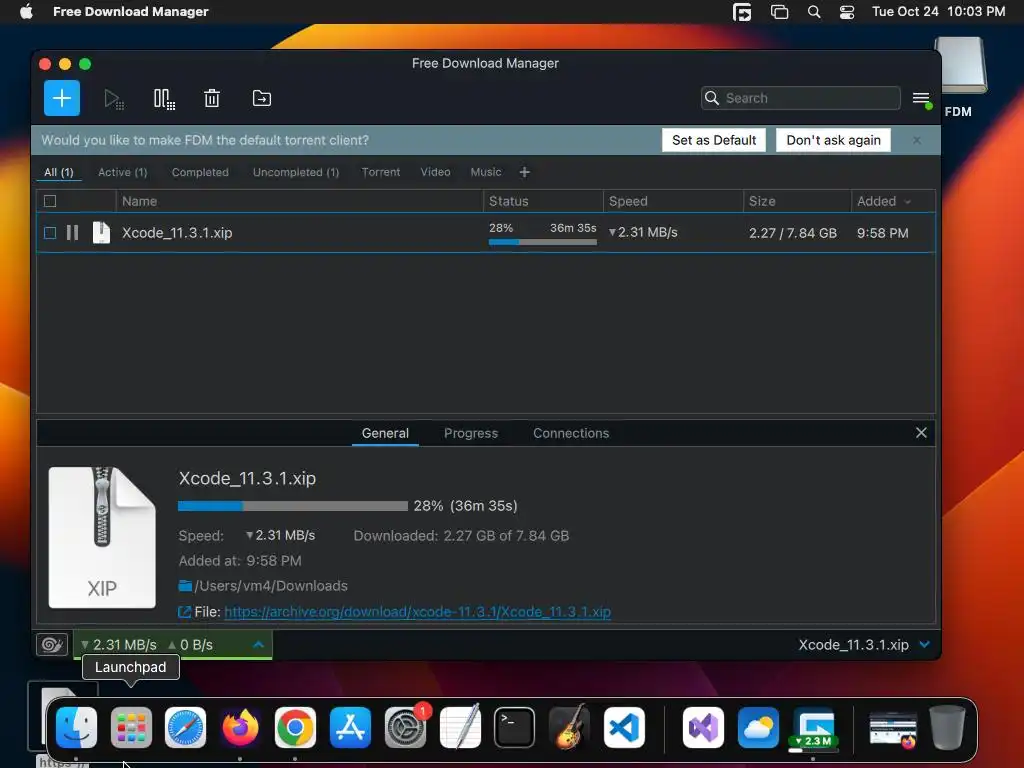Select the Torrent filter tab
This screenshot has height=768, width=1024.
pos(381,172)
